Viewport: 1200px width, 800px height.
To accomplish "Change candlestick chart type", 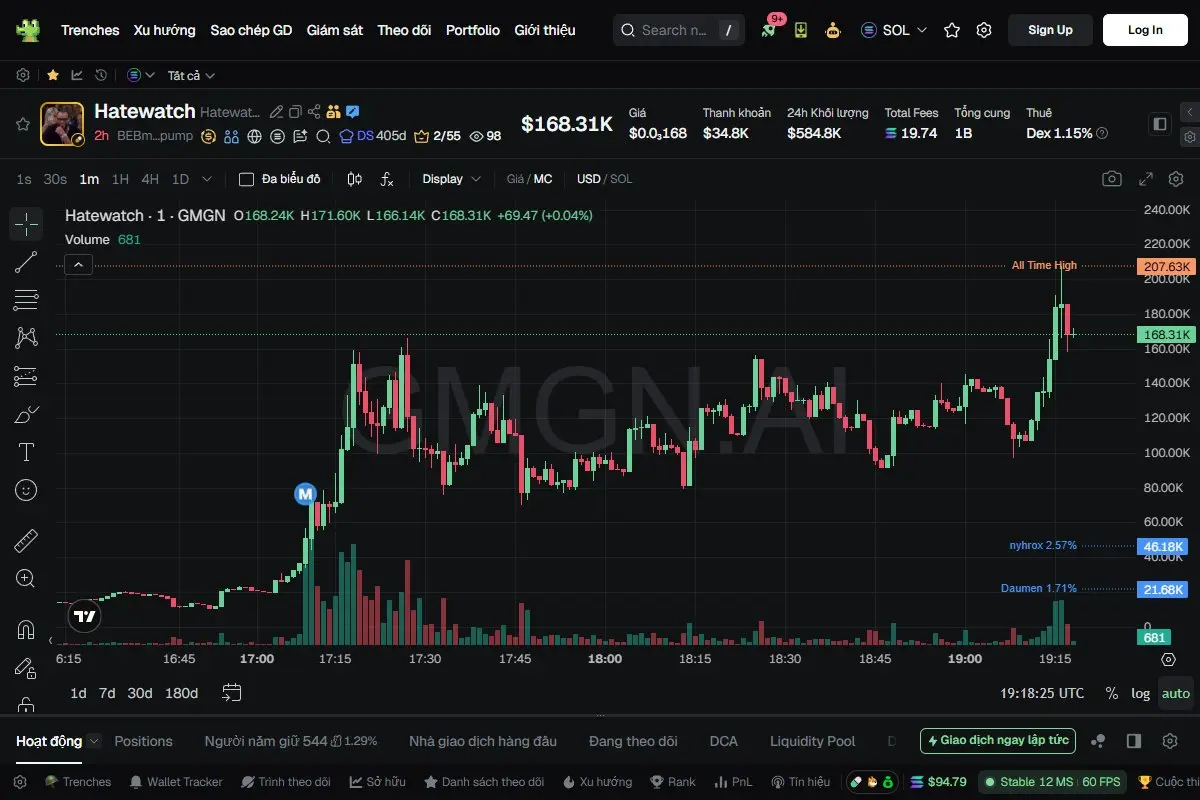I will coord(354,179).
